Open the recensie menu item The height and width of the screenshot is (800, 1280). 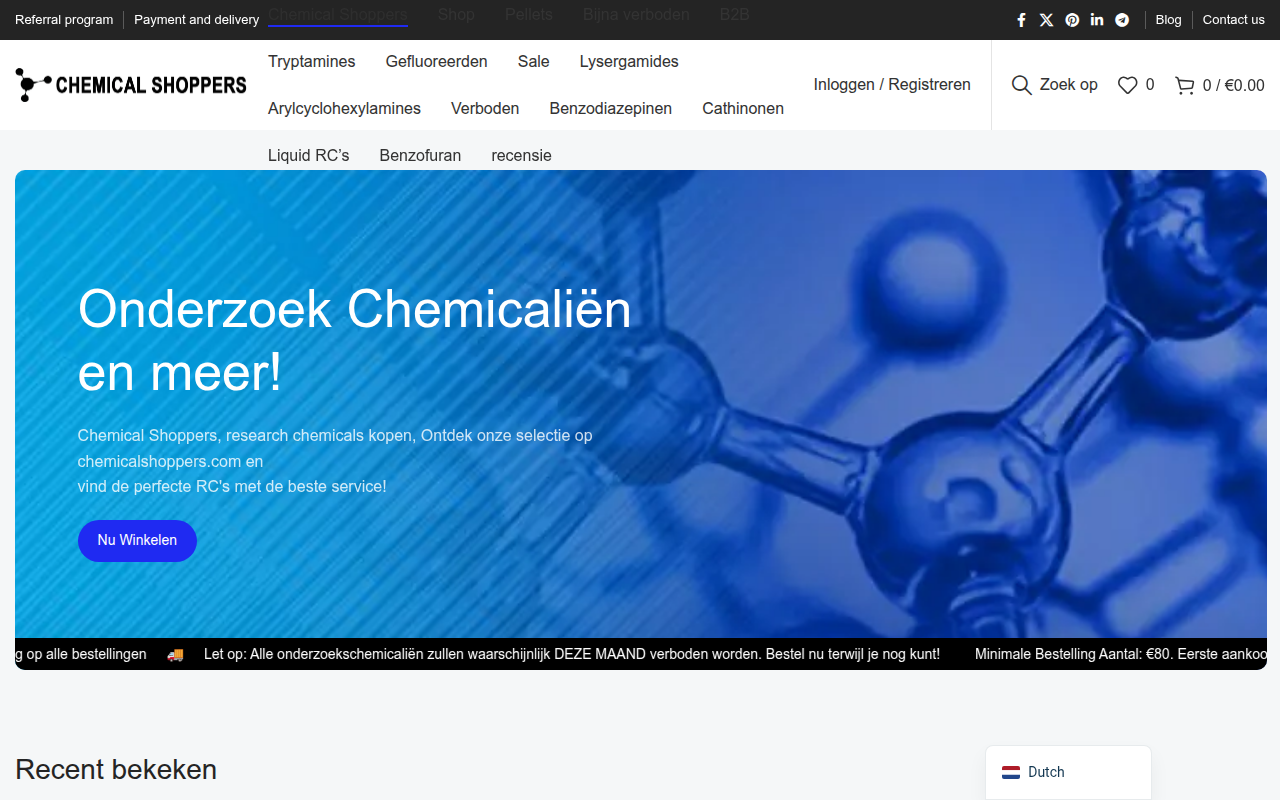point(521,156)
